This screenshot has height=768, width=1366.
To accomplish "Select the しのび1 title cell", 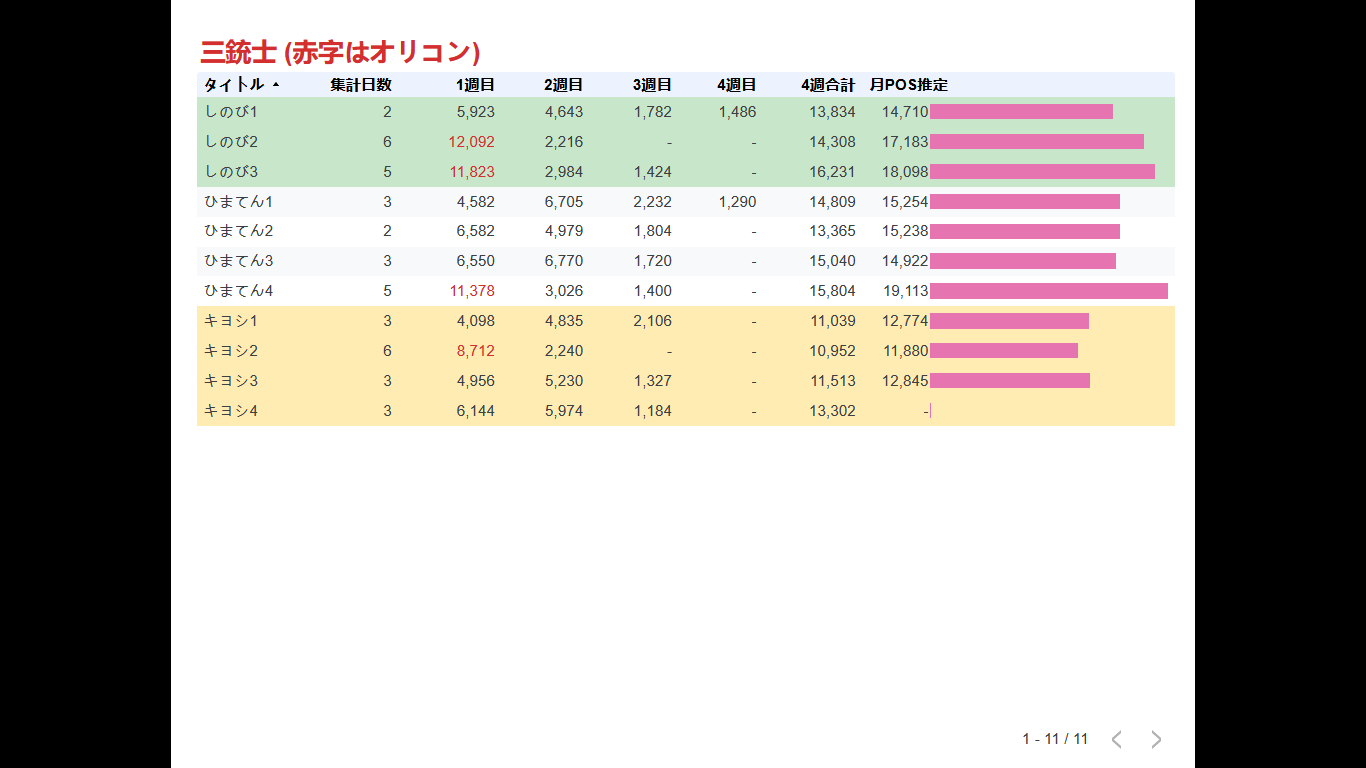I will pyautogui.click(x=231, y=112).
